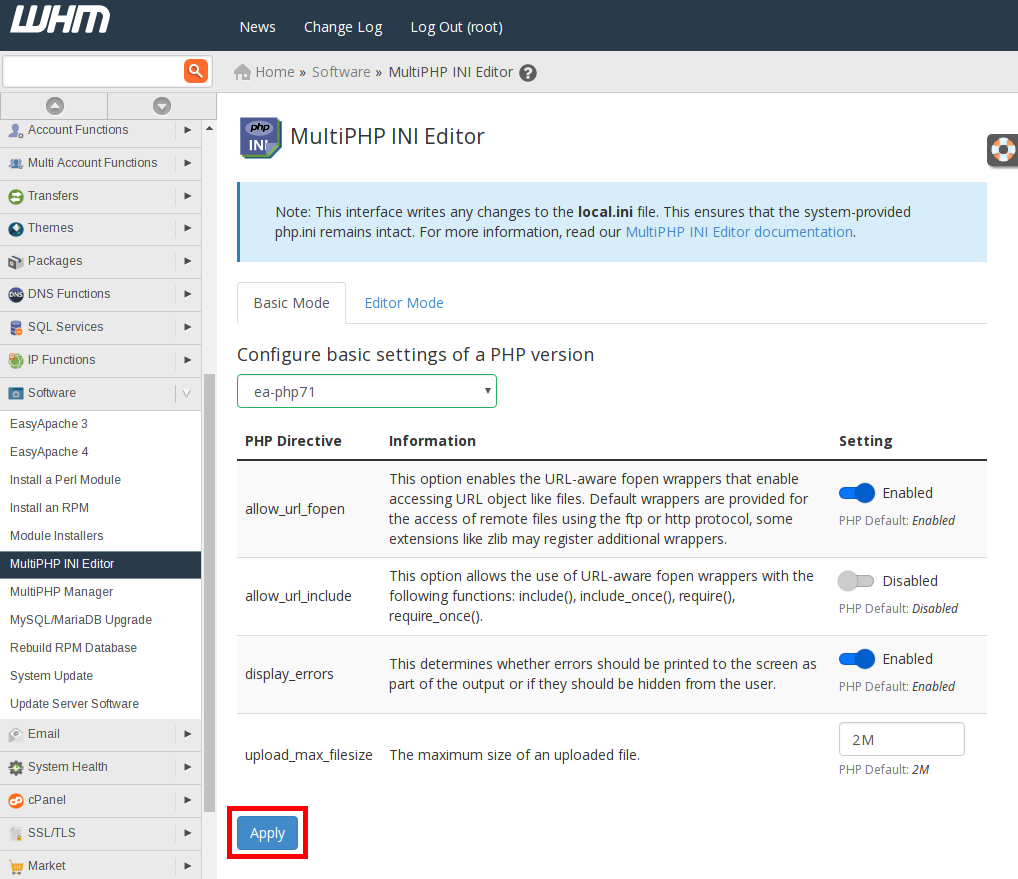The height and width of the screenshot is (879, 1018).
Task: Click the support lifebuoy icon
Action: 1003,150
